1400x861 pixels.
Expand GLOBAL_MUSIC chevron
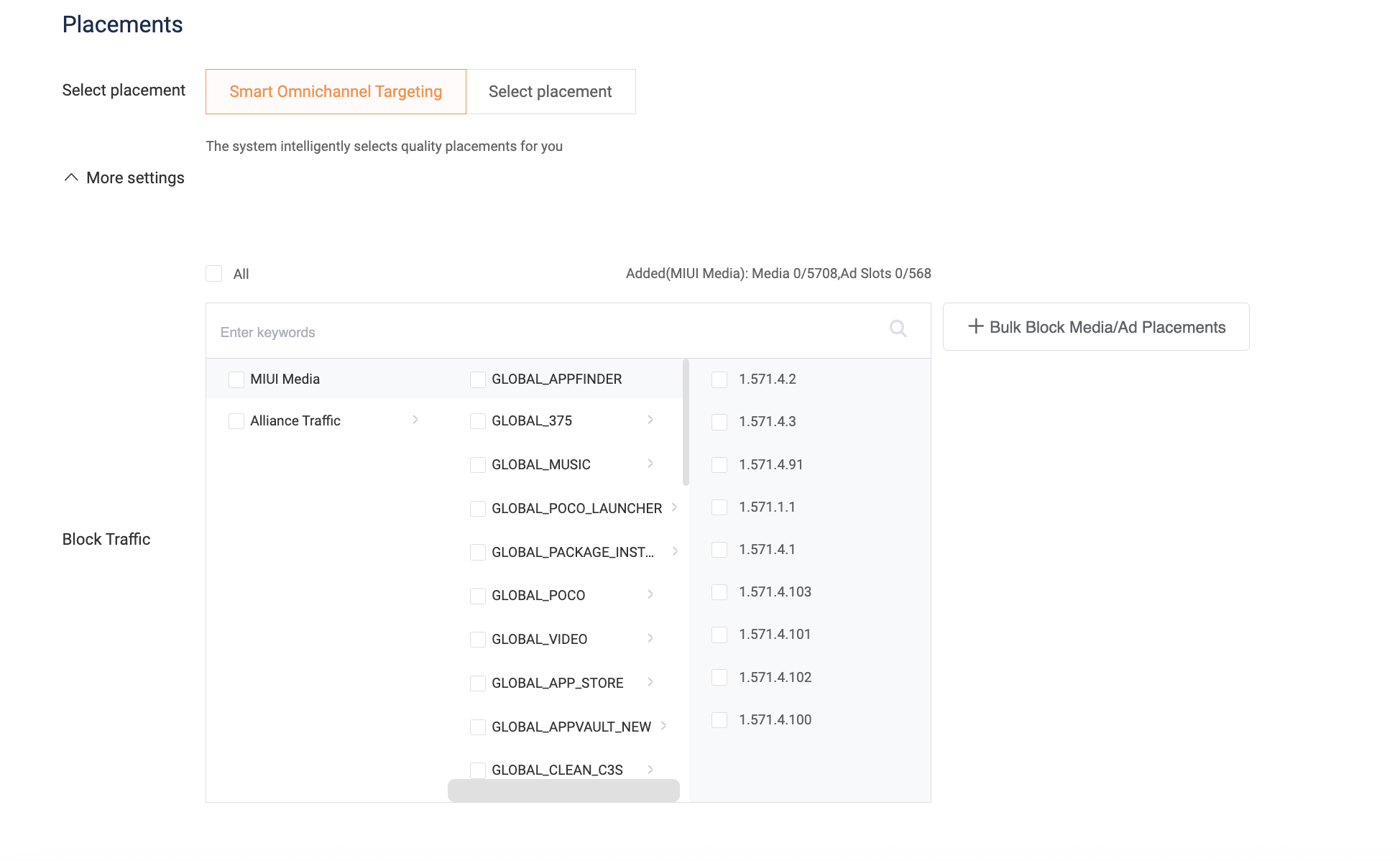(x=650, y=464)
